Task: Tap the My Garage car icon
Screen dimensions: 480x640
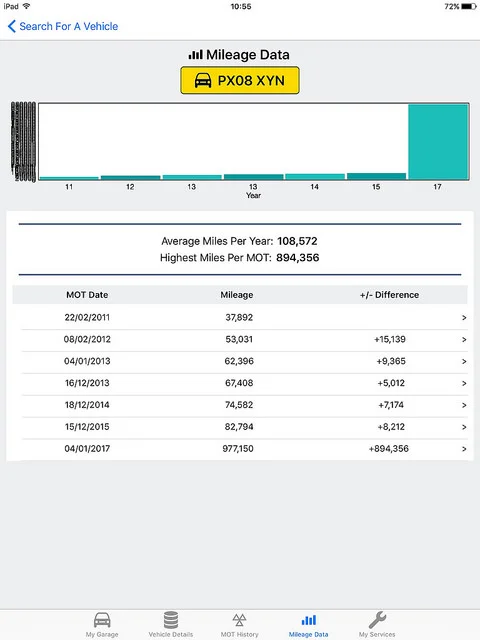Action: [x=102, y=620]
